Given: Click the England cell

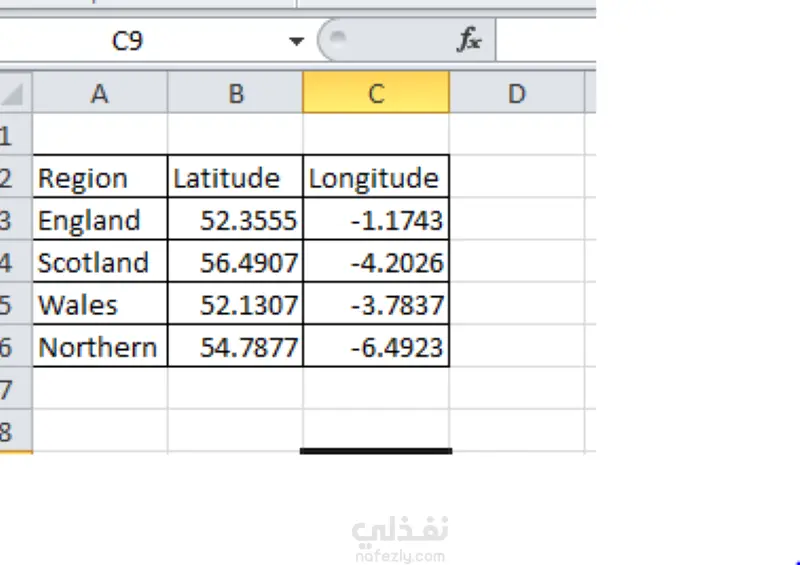Looking at the screenshot, I should (x=99, y=220).
